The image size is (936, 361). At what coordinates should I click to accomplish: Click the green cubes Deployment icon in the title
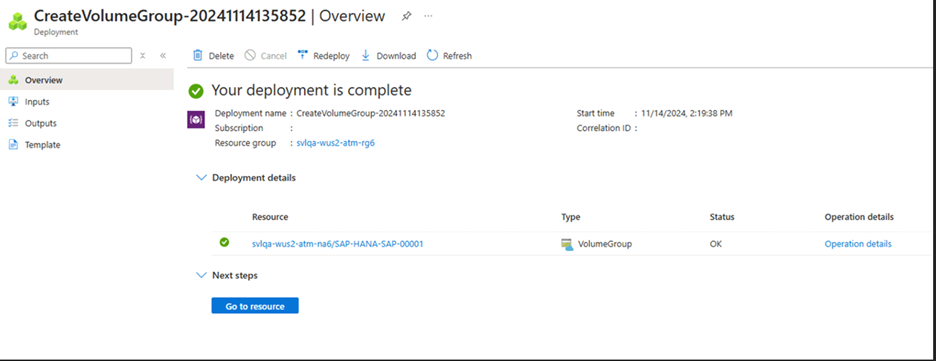(17, 21)
